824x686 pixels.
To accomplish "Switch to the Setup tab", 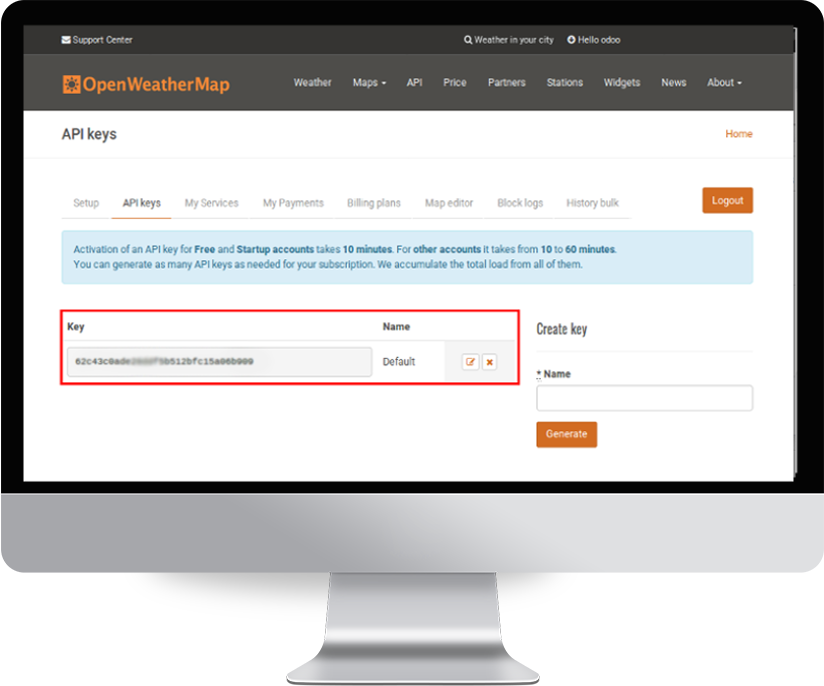I will tap(86, 203).
